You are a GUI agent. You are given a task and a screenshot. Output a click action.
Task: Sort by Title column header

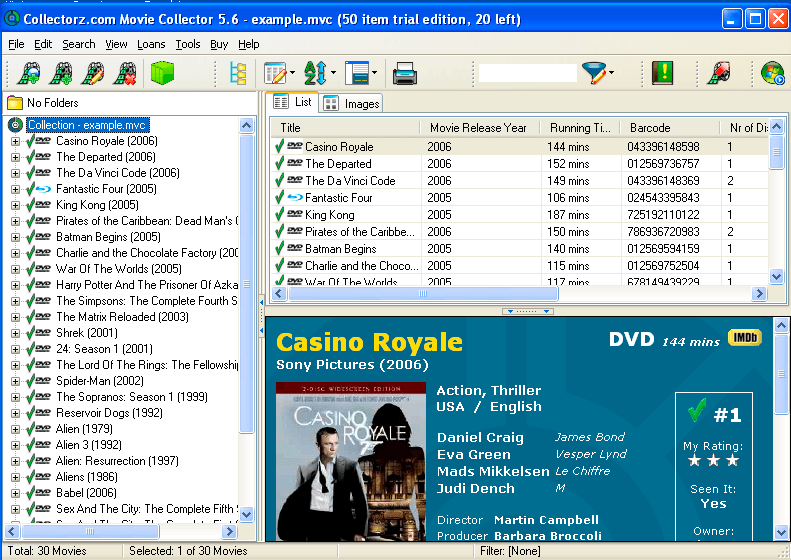346,128
